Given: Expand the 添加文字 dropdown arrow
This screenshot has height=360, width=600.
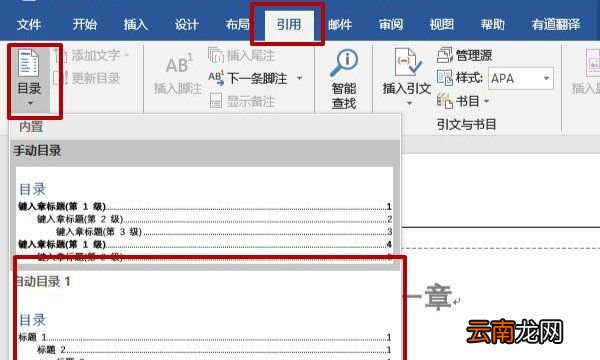Looking at the screenshot, I should coord(127,56).
